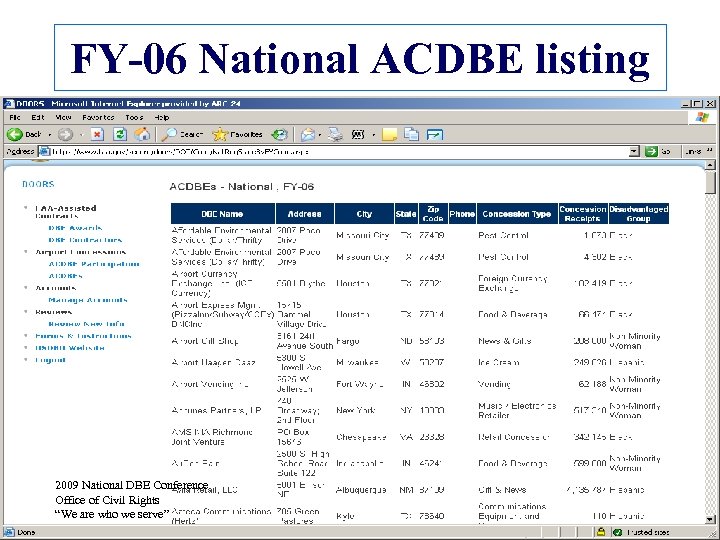Click the Fargo city cell
720x540 pixels.
pyautogui.click(x=348, y=341)
